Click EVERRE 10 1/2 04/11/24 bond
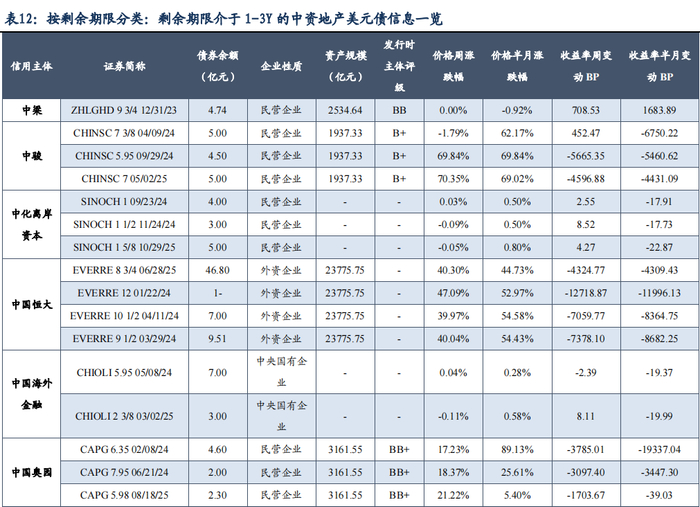Viewport: 700px width, 507px height. coord(124,316)
